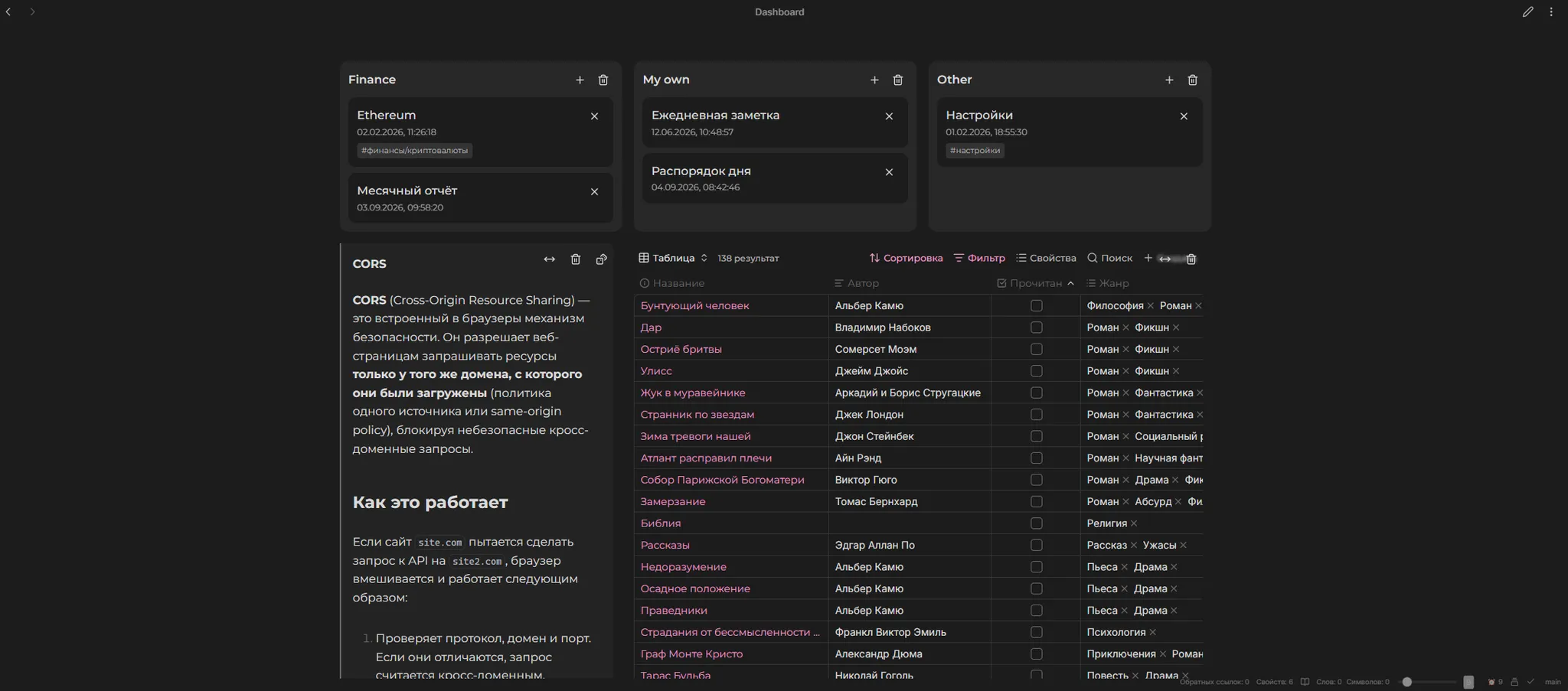Widen the table widget with arrows icon
This screenshot has height=691, width=1568.
coord(1165,259)
